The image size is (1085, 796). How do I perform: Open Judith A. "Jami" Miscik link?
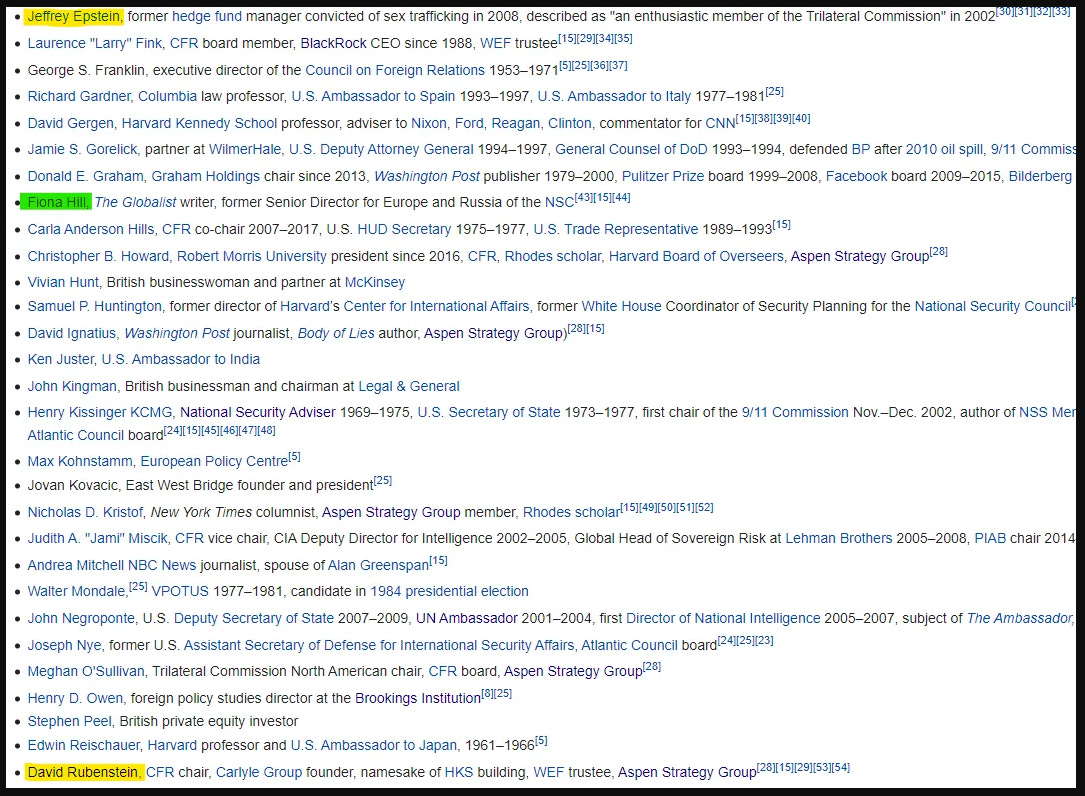[98, 539]
